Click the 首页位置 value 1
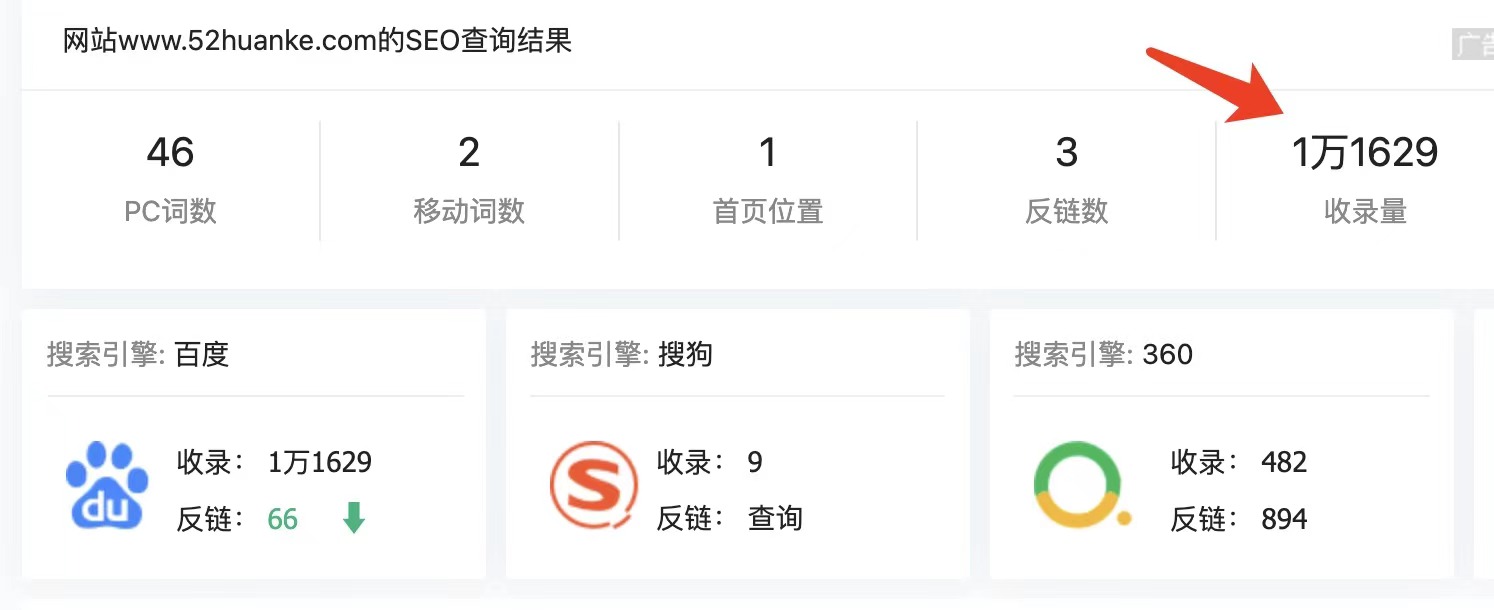Screen dimensions: 1494x610 point(767,152)
